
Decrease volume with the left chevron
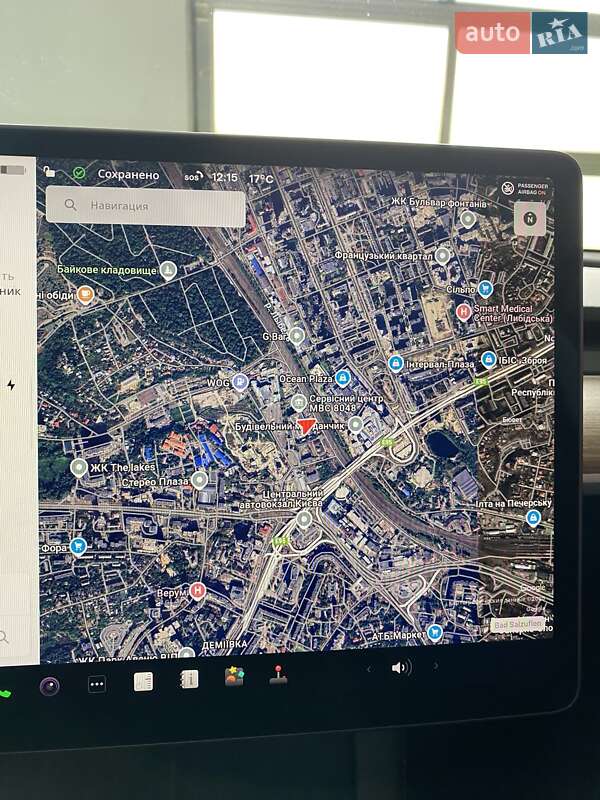(369, 669)
